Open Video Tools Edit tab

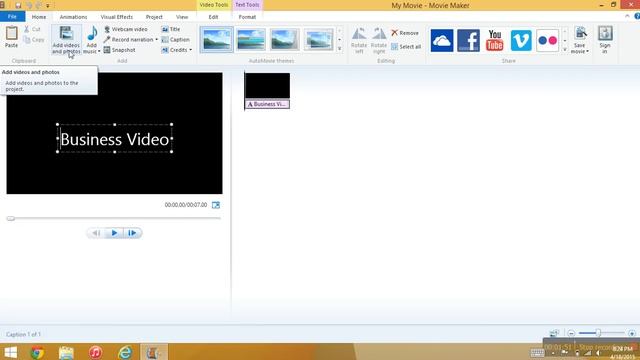213,17
